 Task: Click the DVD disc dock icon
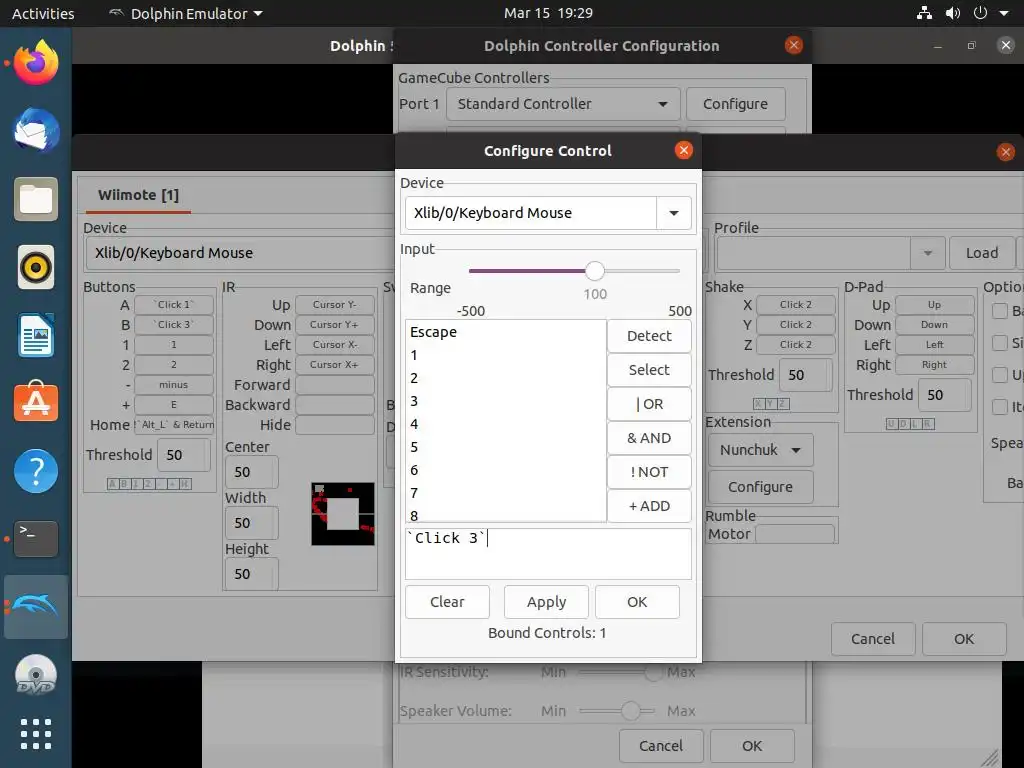(x=36, y=675)
